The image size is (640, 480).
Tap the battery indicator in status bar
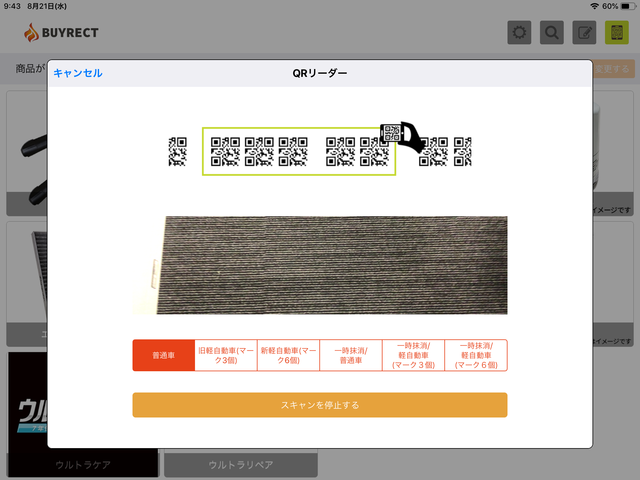628,6
